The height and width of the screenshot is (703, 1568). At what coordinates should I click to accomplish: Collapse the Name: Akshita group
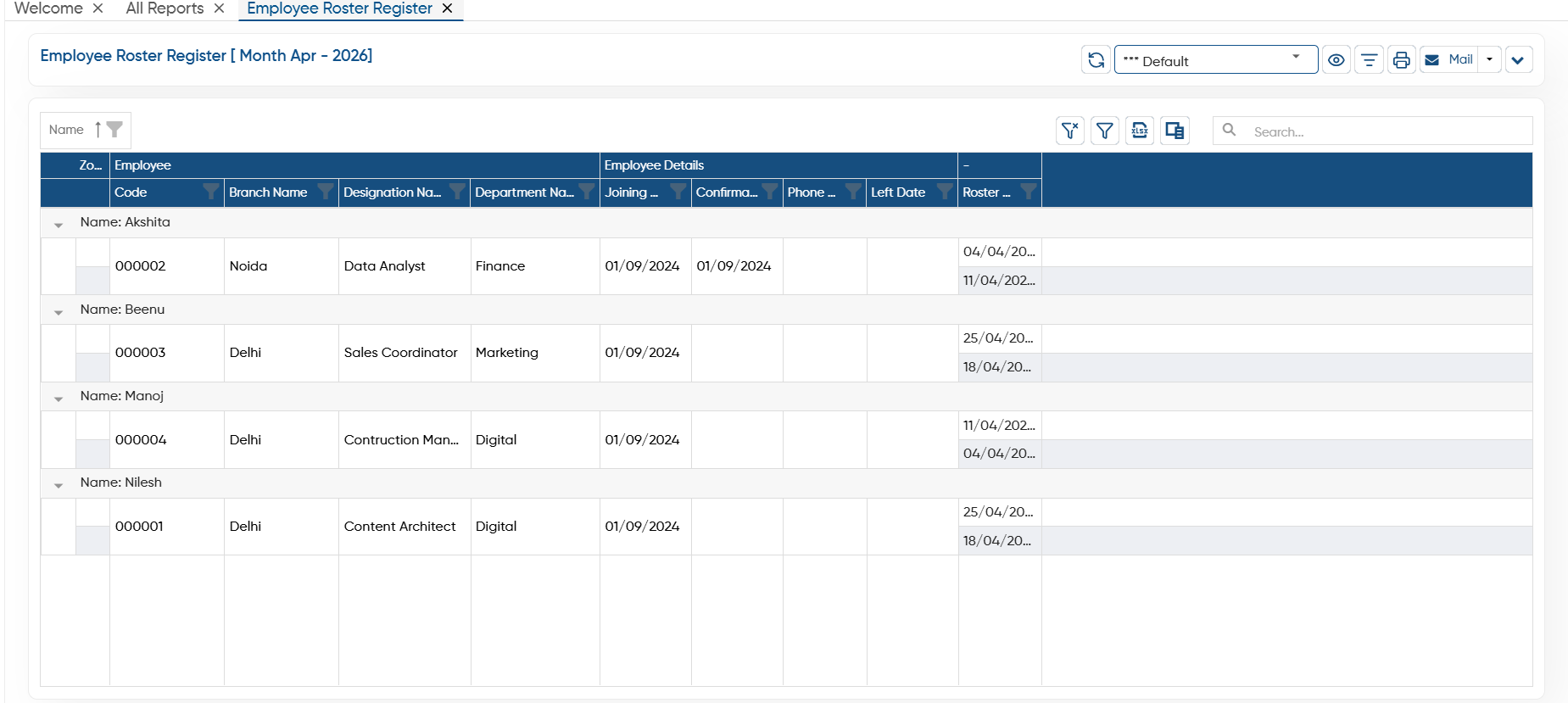(59, 225)
